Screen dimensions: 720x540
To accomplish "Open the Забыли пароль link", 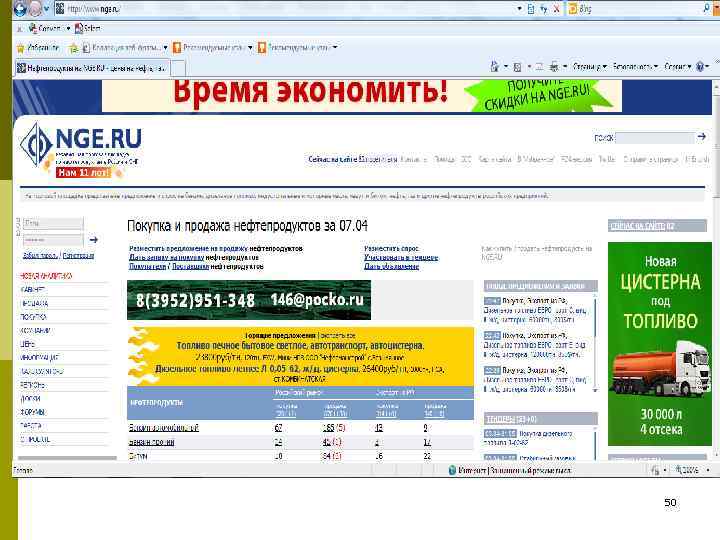I will coord(40,255).
